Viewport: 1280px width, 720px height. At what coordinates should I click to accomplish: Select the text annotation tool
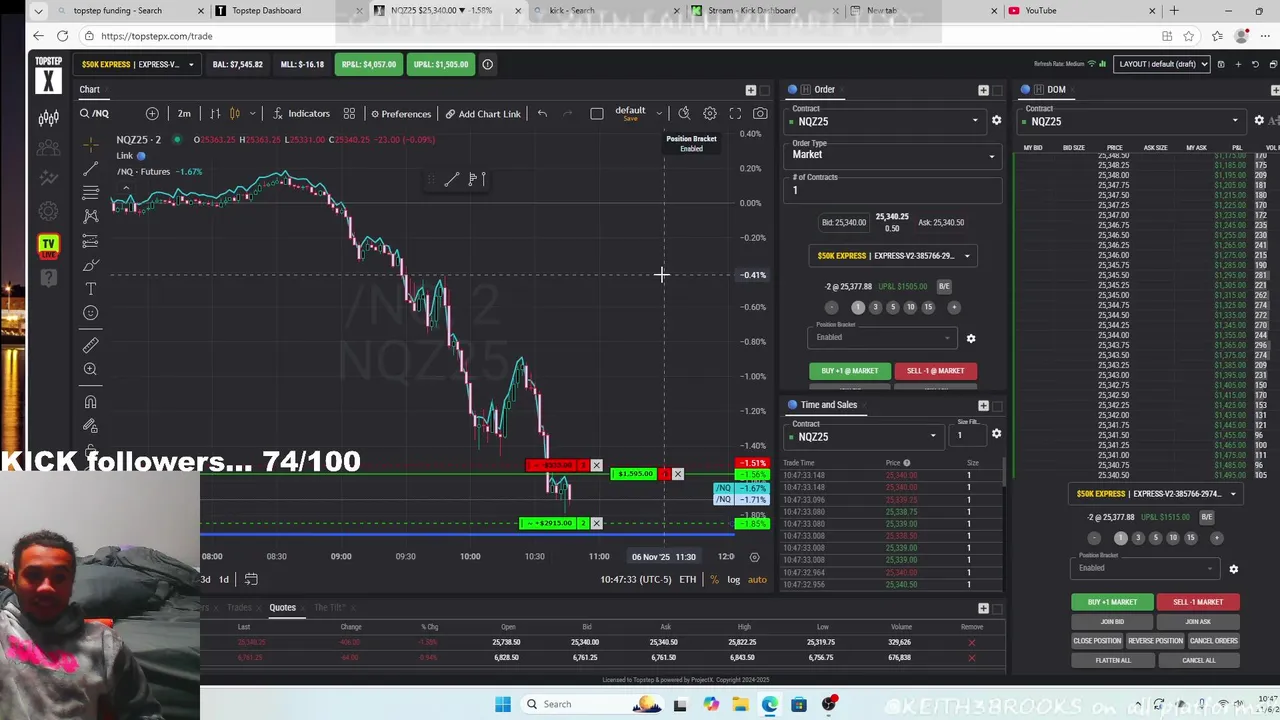pyautogui.click(x=91, y=289)
